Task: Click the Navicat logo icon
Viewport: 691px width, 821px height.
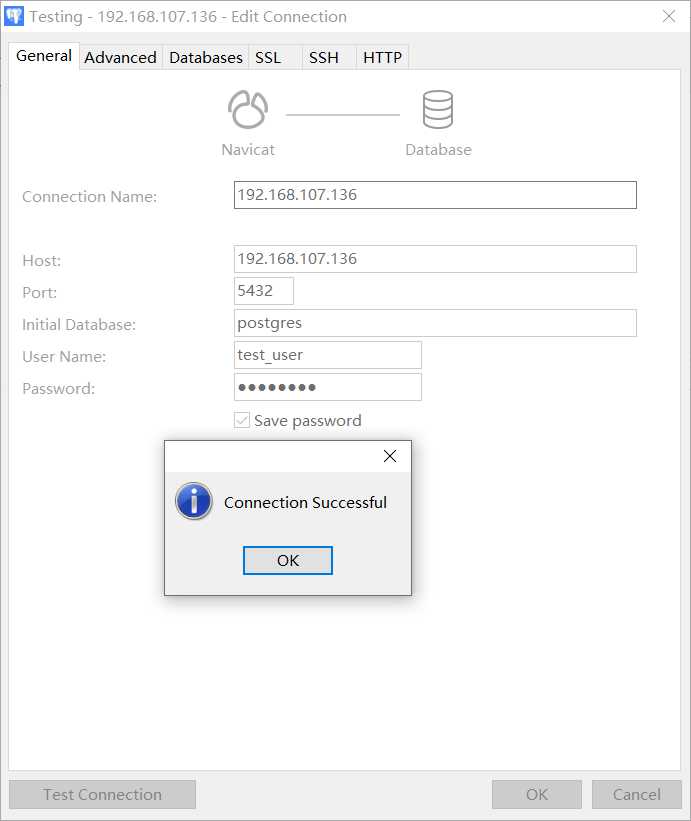Action: tap(247, 111)
